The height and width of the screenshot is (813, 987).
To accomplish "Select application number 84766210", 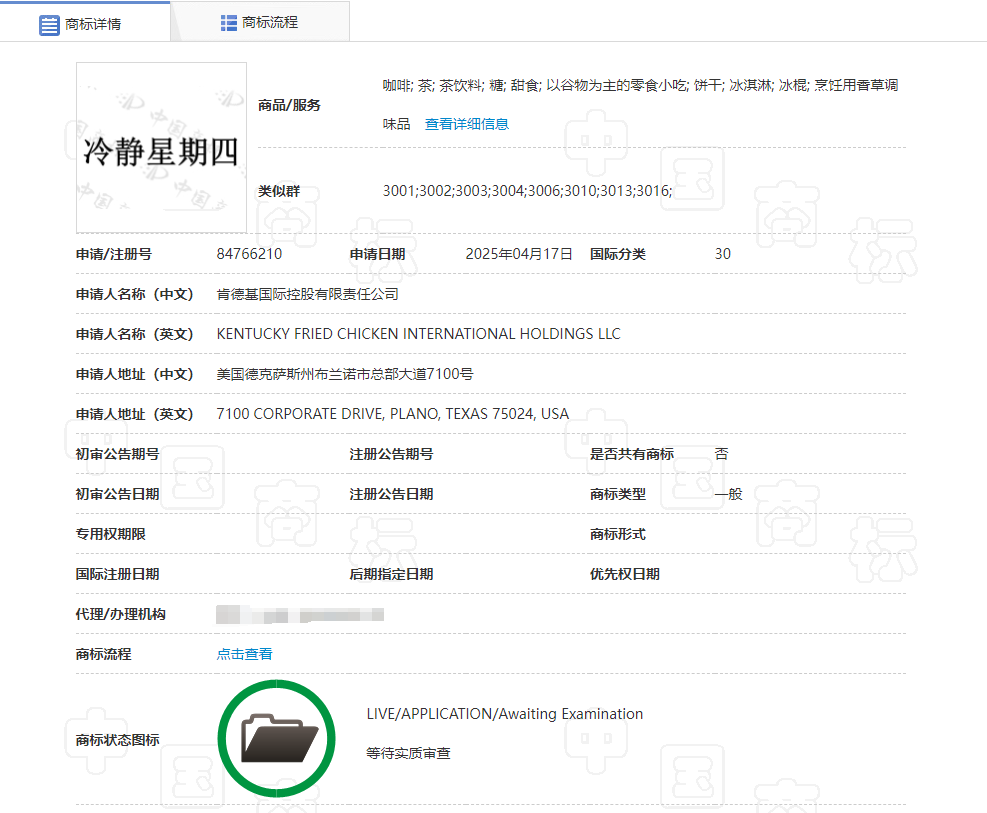I will point(249,254).
